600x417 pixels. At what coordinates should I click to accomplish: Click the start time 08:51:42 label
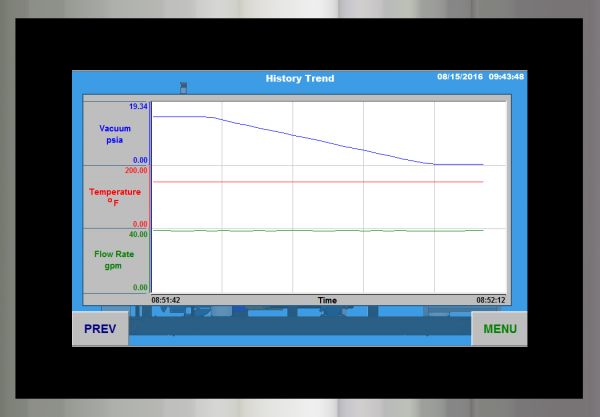166,299
